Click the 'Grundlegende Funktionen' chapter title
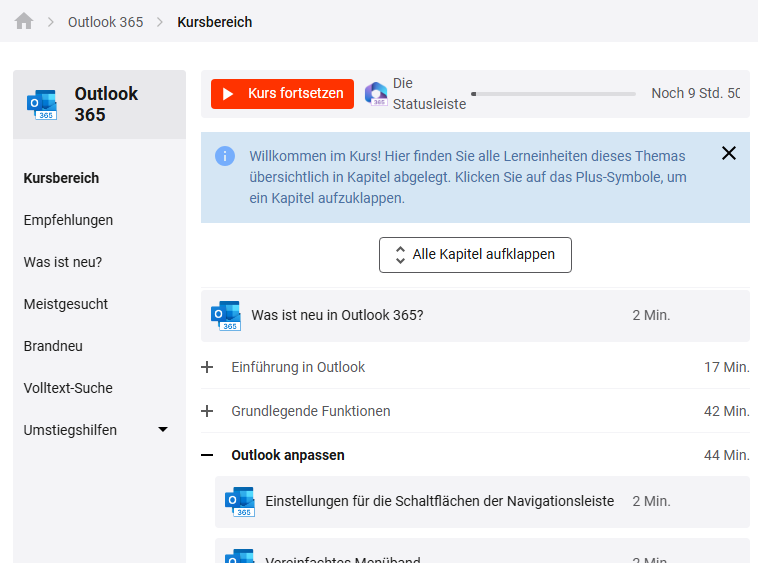758x563 pixels. pos(311,411)
